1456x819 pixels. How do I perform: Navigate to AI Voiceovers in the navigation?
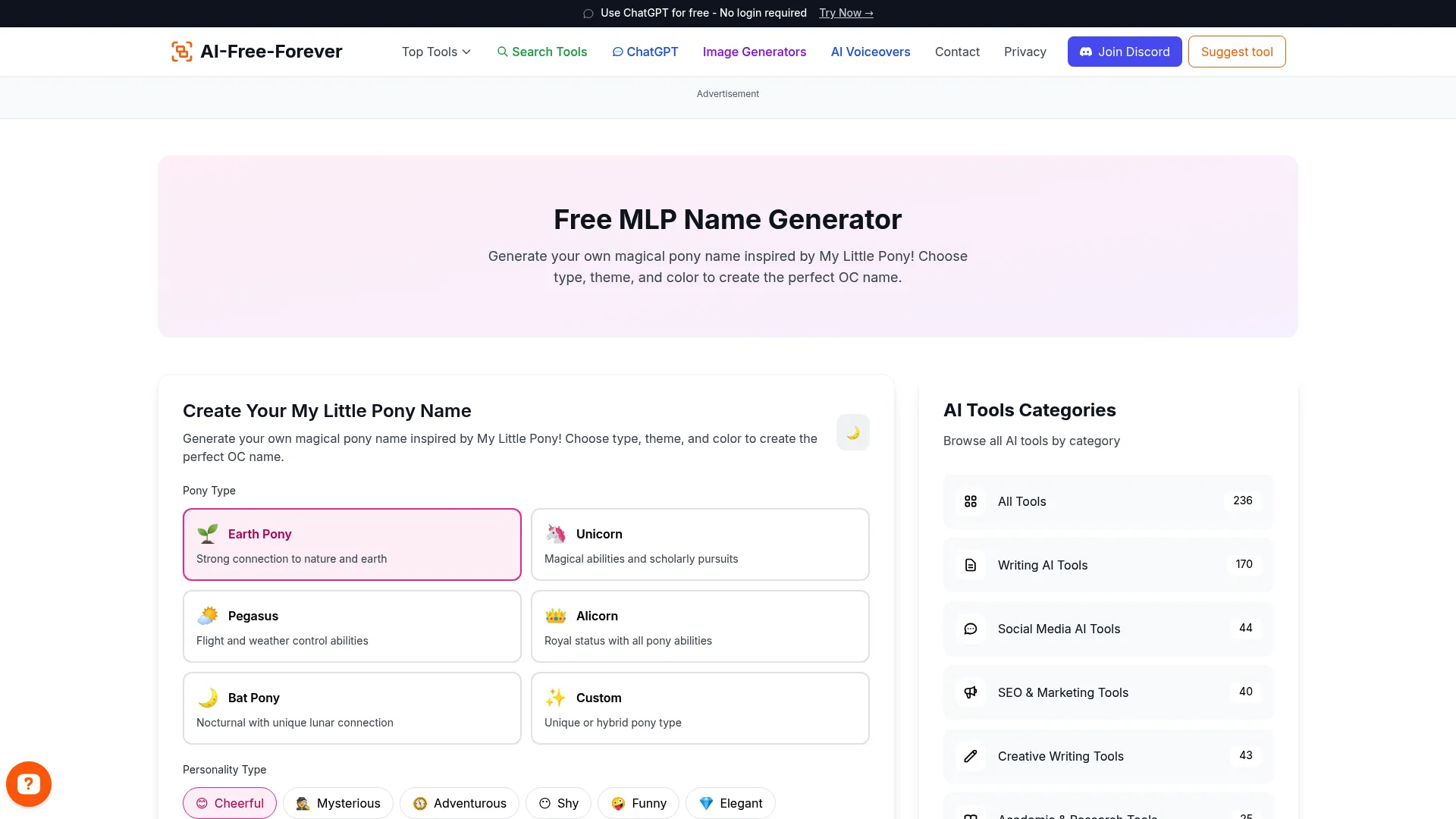(x=870, y=52)
